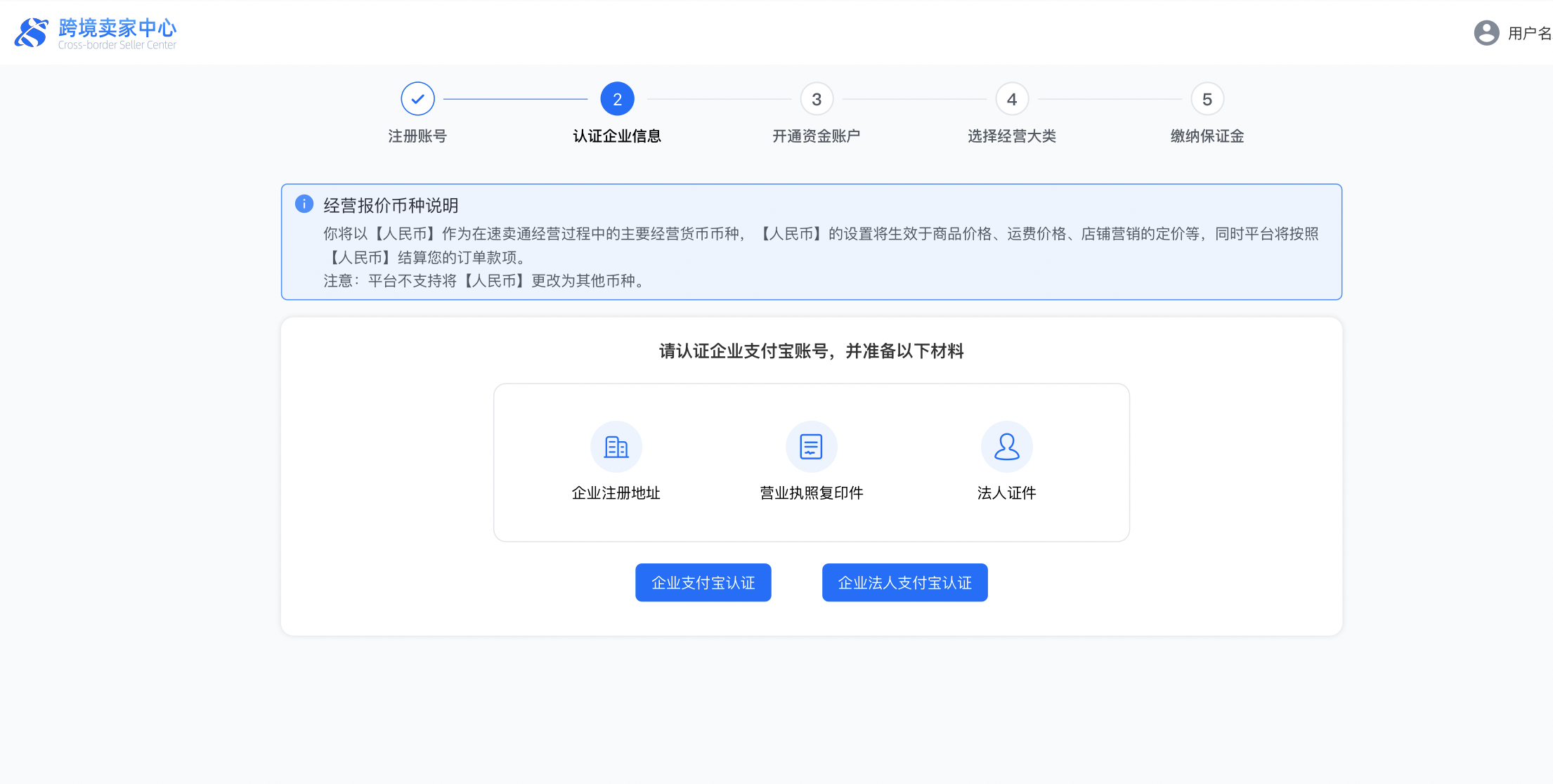Click the 认证企业信息 step label
Screen dimensions: 1553x784
(x=617, y=136)
